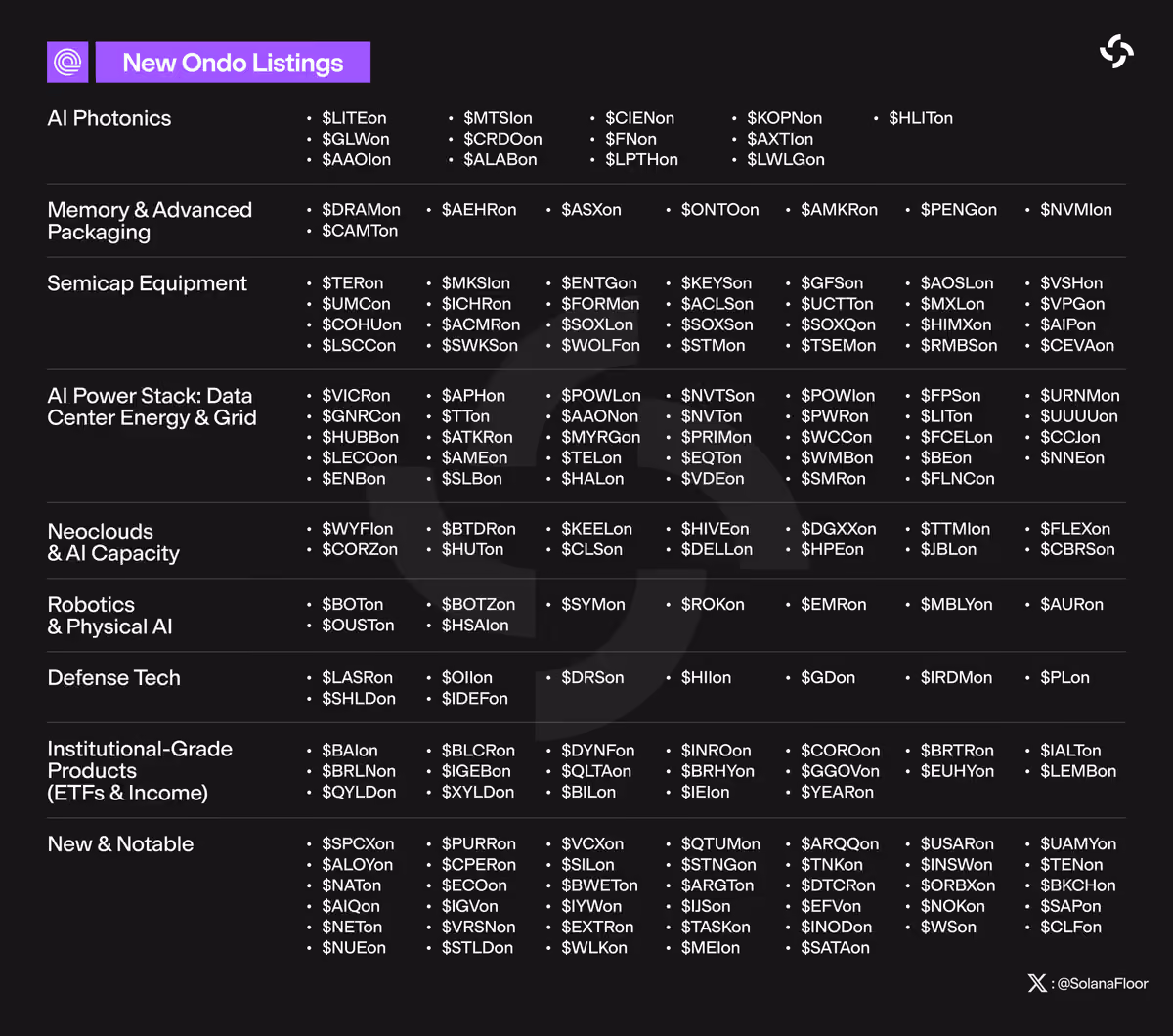
Task: Click the $NUEon ticker
Action: coord(354,948)
